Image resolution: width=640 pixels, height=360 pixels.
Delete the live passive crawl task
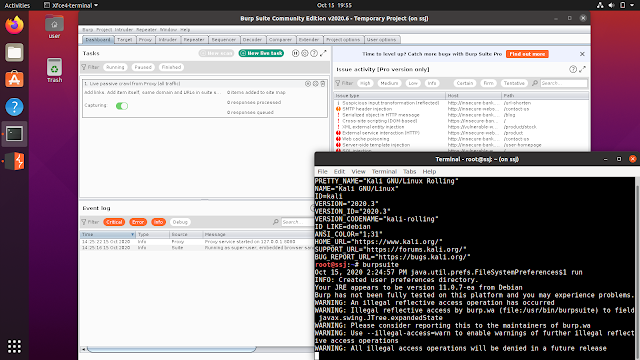pyautogui.click(x=323, y=84)
